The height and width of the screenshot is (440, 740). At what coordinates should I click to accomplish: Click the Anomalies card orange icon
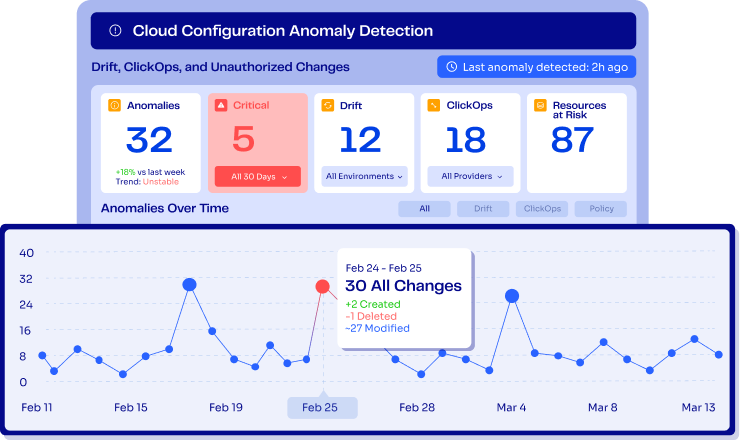click(115, 105)
